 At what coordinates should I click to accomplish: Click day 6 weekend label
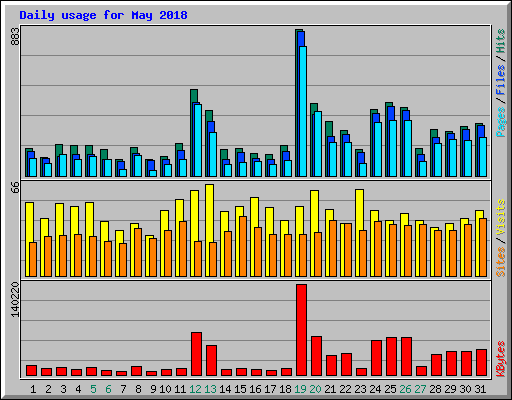[108, 389]
